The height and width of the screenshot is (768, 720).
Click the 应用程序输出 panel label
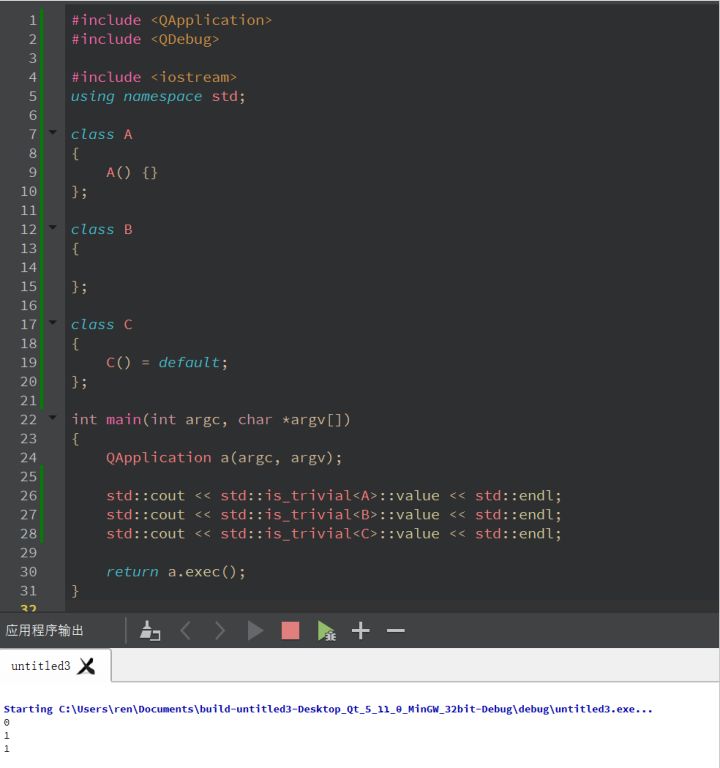pyautogui.click(x=45, y=630)
